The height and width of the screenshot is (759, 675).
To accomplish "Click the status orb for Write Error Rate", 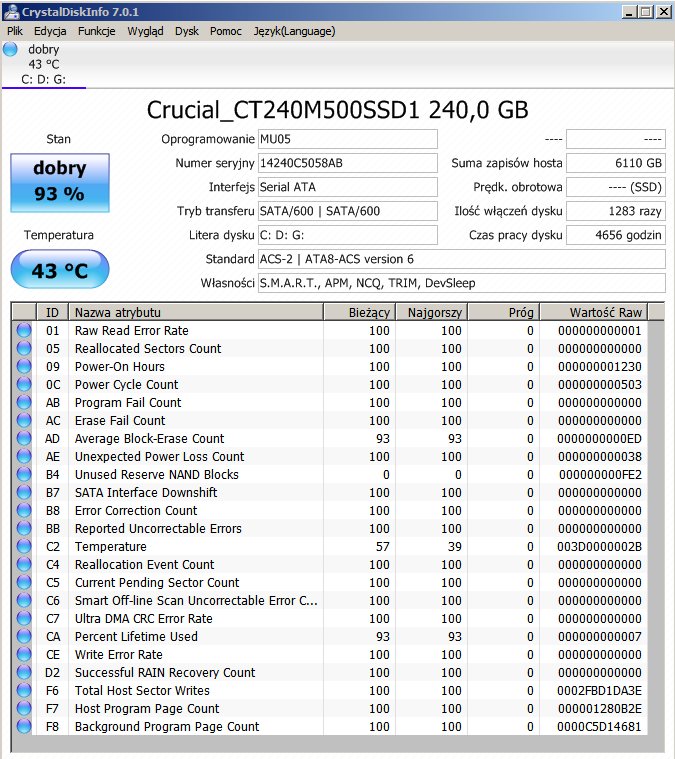I will (x=24, y=654).
